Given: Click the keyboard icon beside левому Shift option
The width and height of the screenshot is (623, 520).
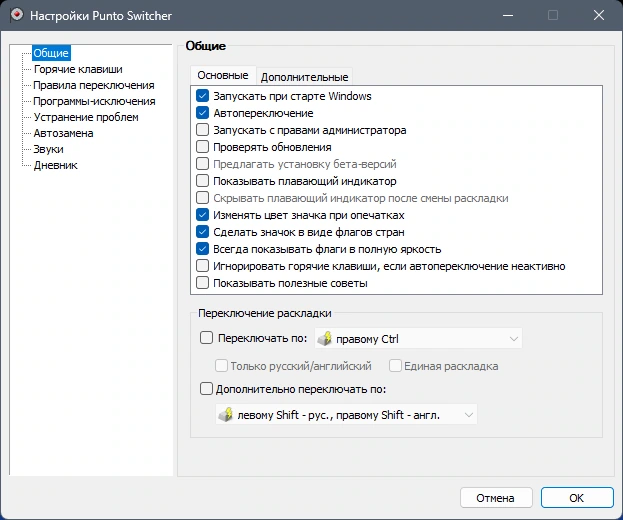Looking at the screenshot, I should [x=226, y=414].
